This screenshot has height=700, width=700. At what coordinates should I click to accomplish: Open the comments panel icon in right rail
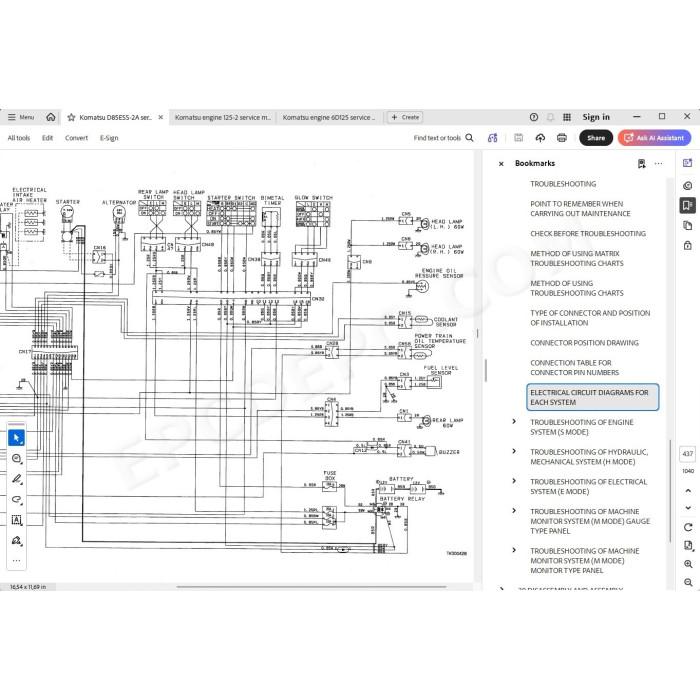[x=688, y=185]
